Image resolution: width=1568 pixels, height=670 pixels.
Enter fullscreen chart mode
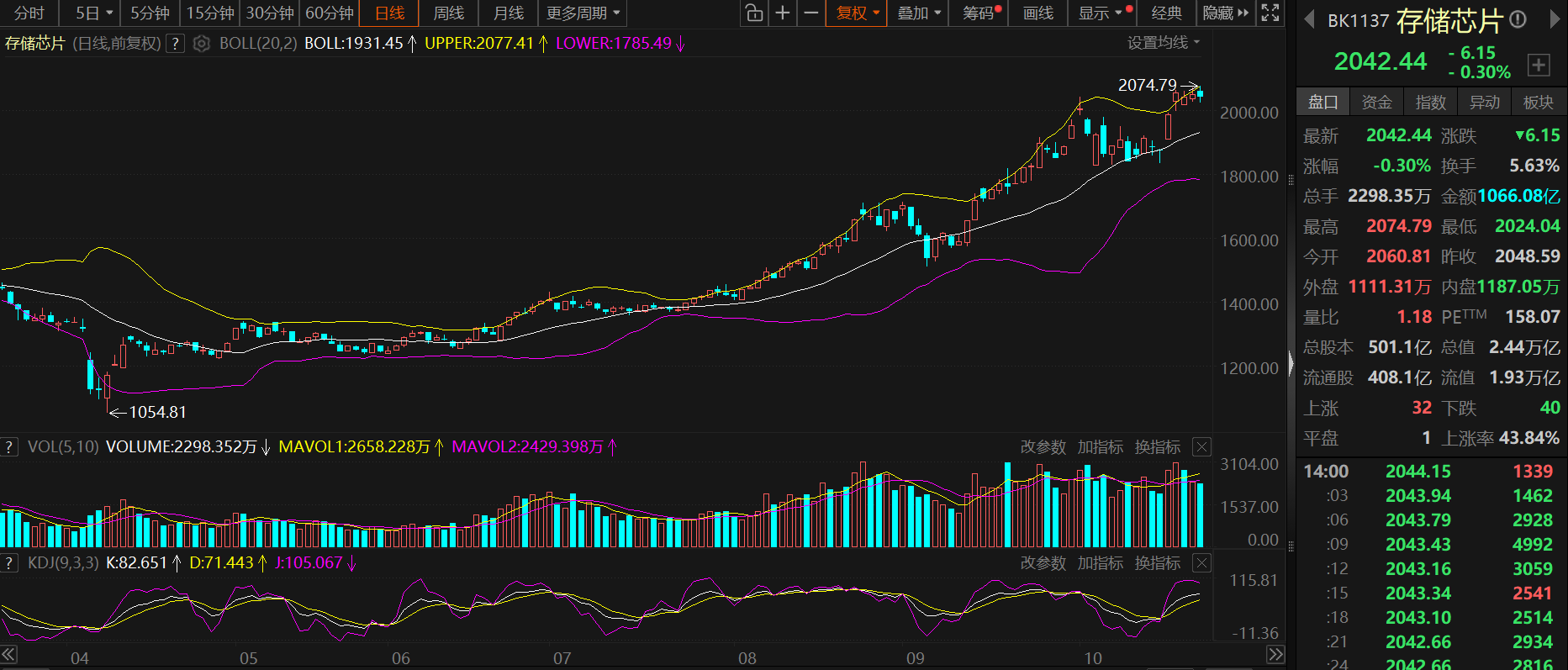click(x=1270, y=13)
